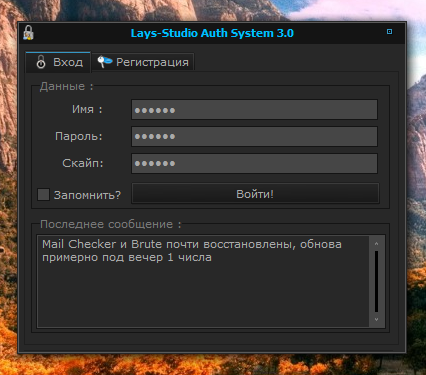Click the message box scroll up arrow
This screenshot has height=375, width=426.
click(376, 244)
